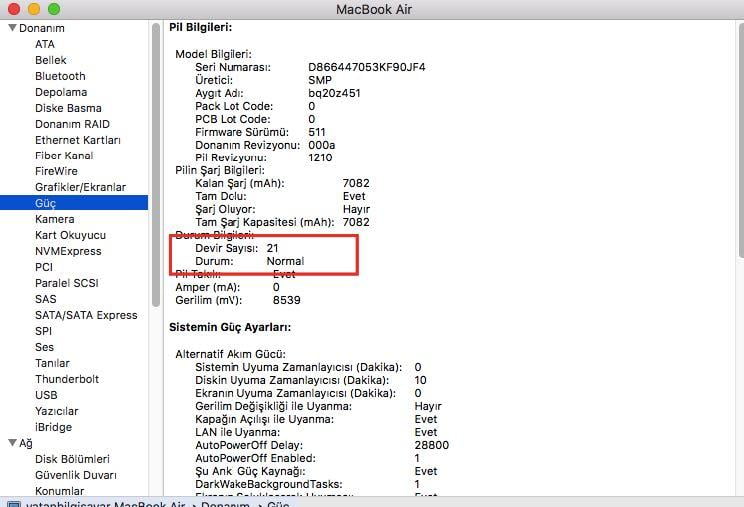Select Grafikler/Ekranlar entry
Screen dimensions: 744x507
click(x=80, y=187)
